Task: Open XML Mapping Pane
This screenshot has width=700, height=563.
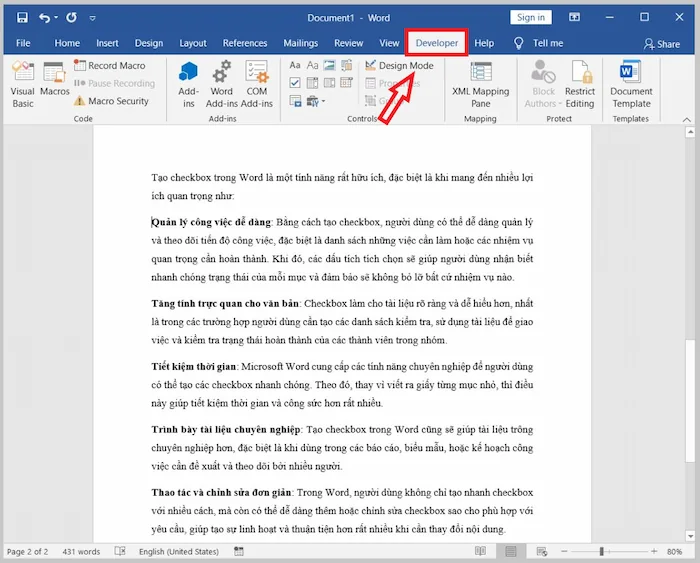Action: click(480, 84)
